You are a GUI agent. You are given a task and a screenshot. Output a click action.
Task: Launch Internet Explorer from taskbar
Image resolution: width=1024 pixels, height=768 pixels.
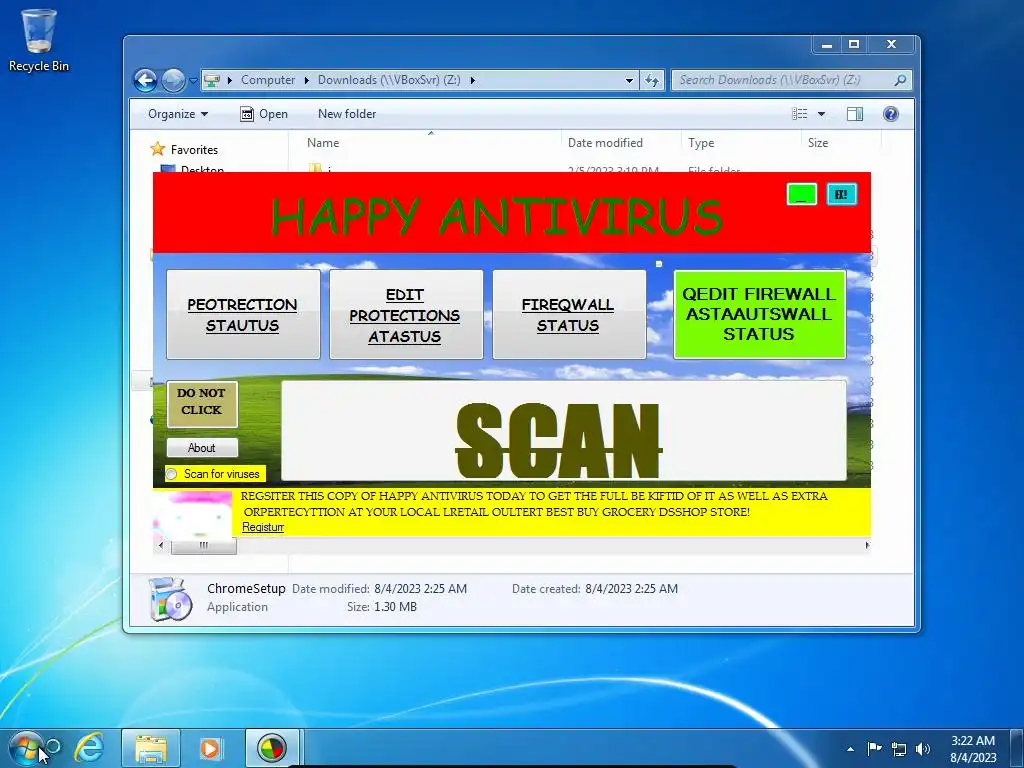tap(89, 748)
